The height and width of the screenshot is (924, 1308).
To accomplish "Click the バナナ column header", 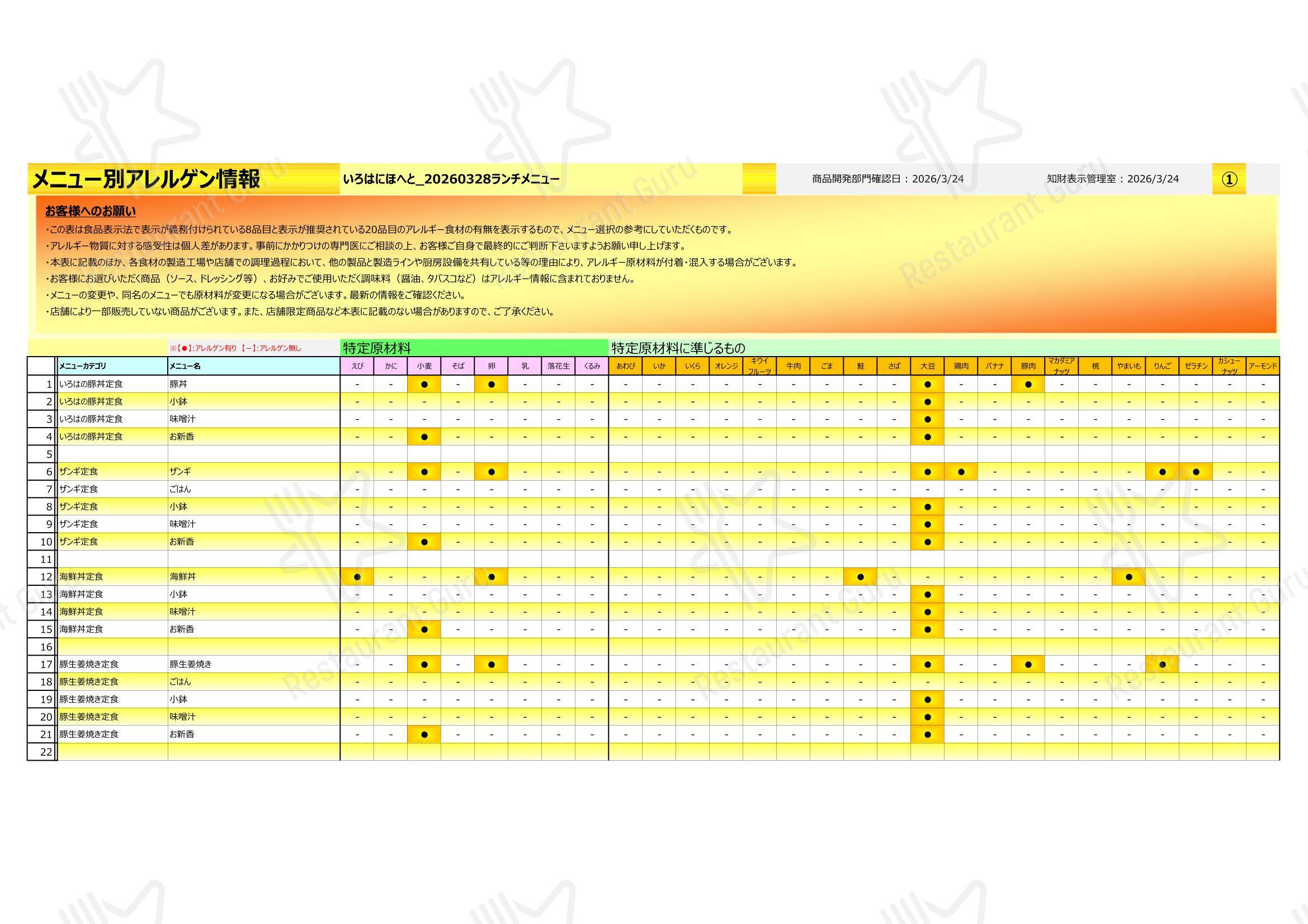I will coord(995,366).
